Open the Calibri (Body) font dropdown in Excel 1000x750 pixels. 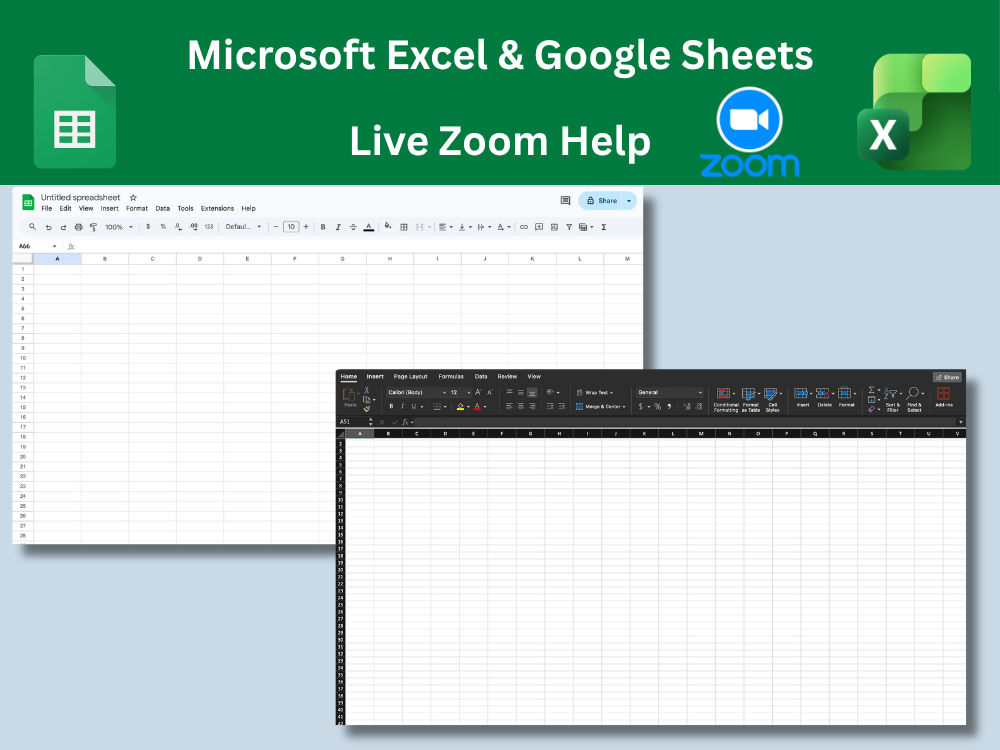pyautogui.click(x=416, y=392)
